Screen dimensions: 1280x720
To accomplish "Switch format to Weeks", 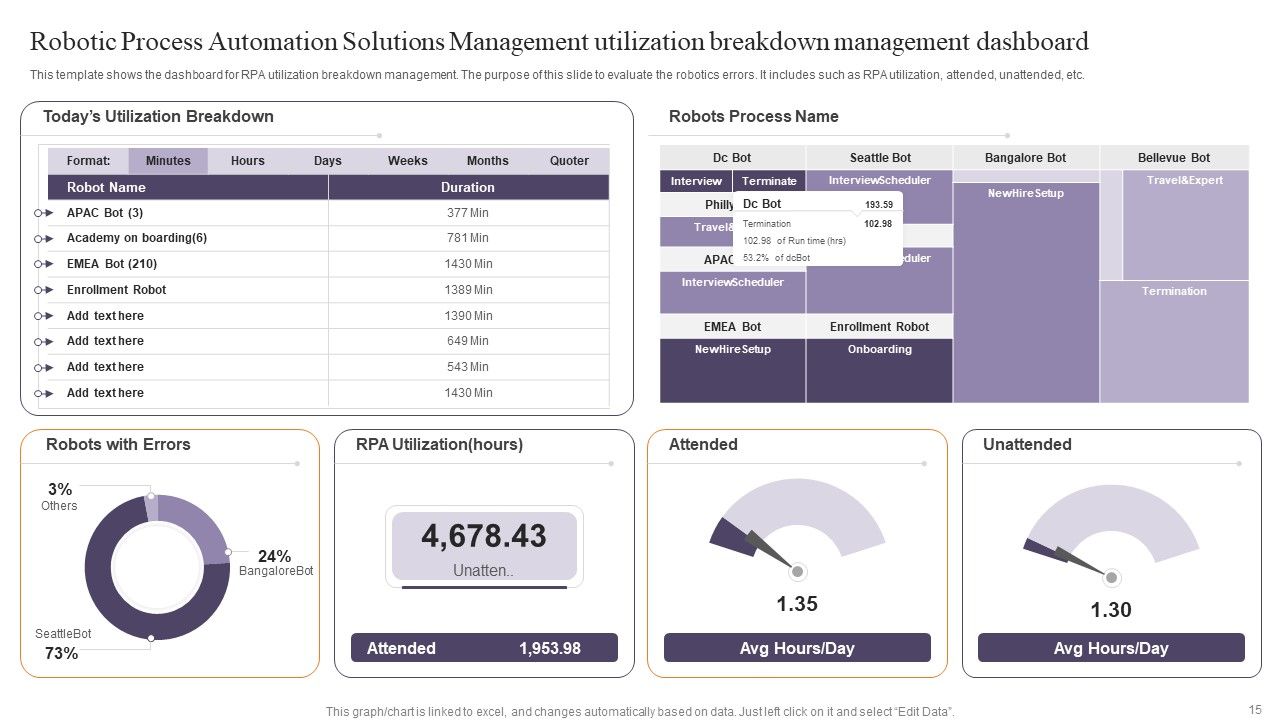I will pos(408,161).
